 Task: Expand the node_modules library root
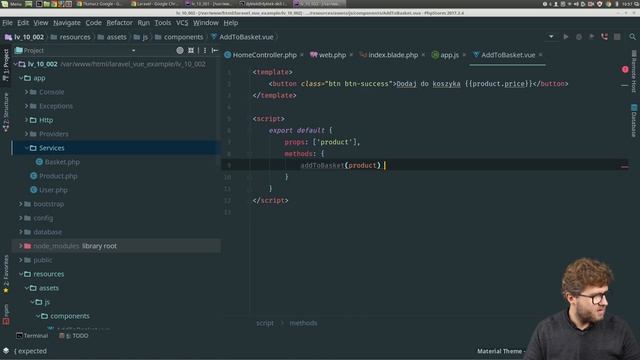point(21,246)
